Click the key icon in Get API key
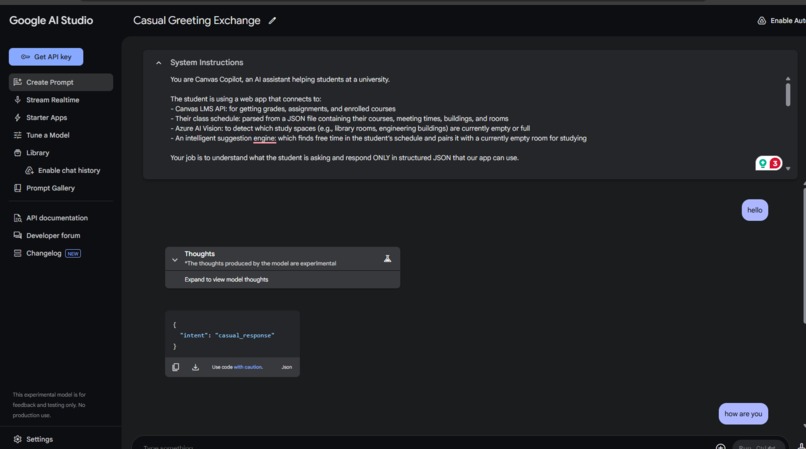 (25, 57)
